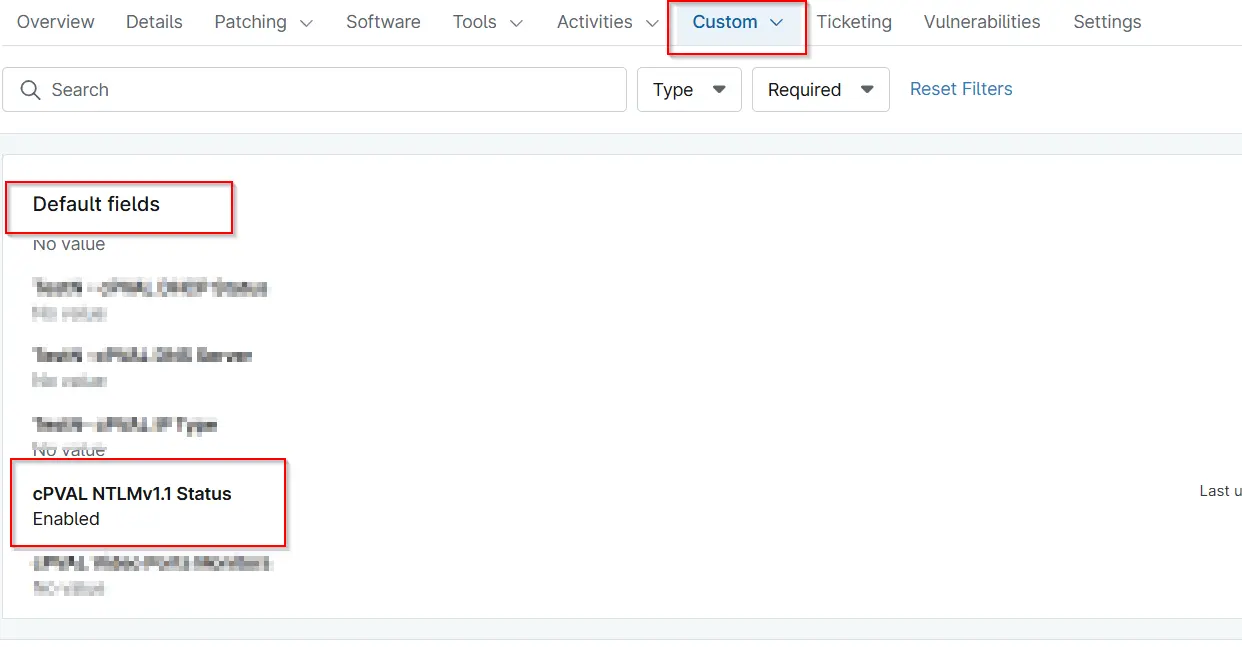Click the Default fields heading

[x=96, y=205]
